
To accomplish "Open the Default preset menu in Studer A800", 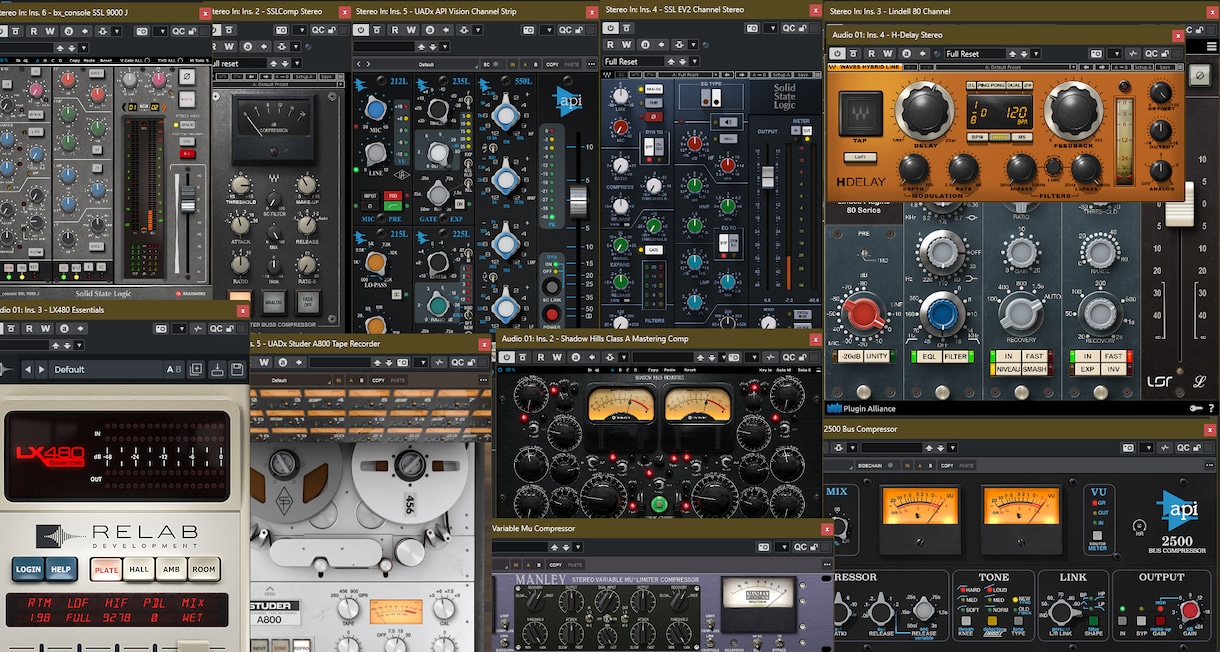I will pyautogui.click(x=279, y=380).
